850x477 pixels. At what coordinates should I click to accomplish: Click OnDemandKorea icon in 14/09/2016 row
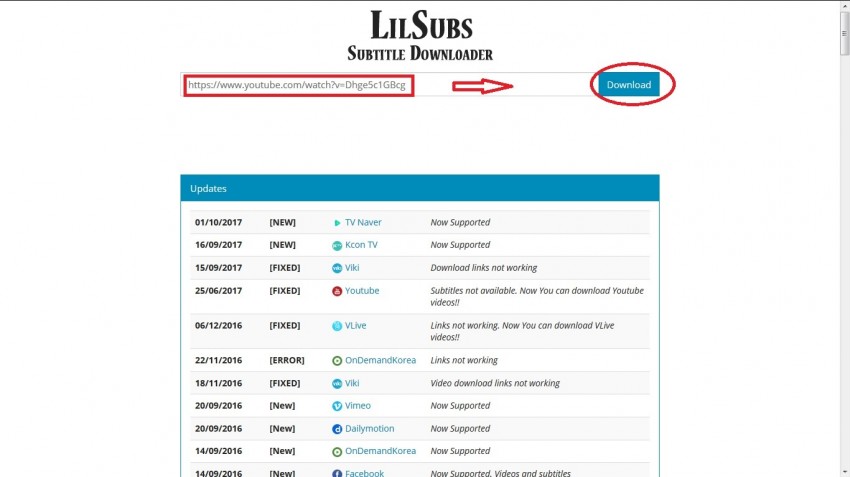click(337, 452)
